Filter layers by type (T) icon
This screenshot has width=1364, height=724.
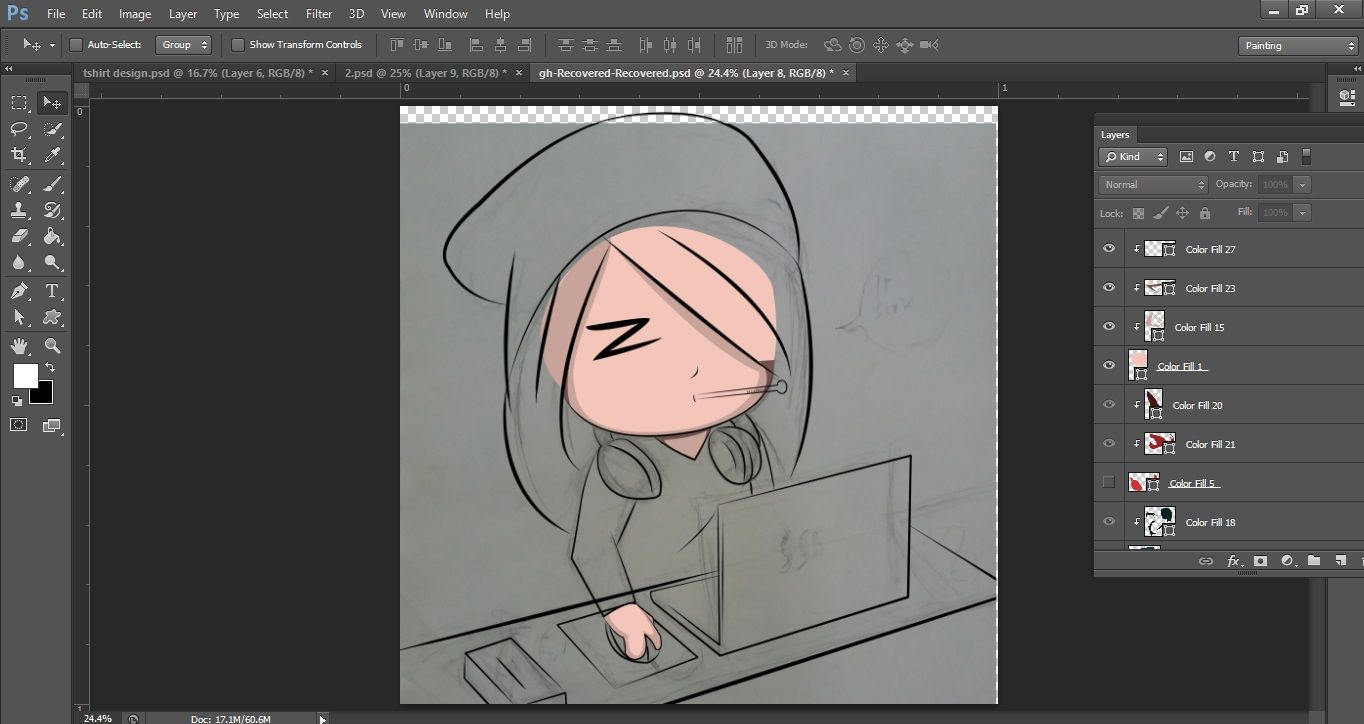(x=1233, y=157)
